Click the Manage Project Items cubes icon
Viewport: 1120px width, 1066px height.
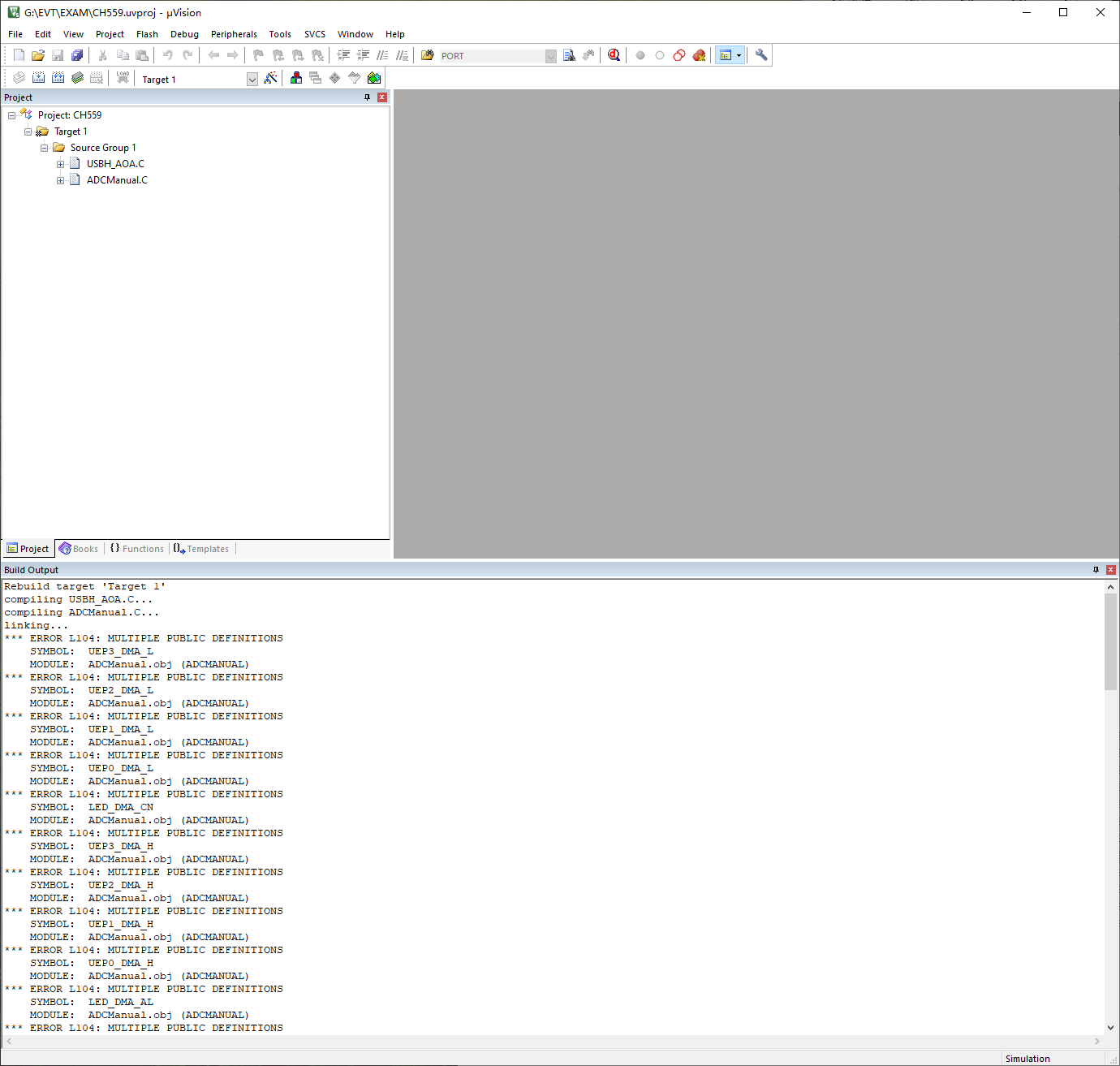coord(296,78)
